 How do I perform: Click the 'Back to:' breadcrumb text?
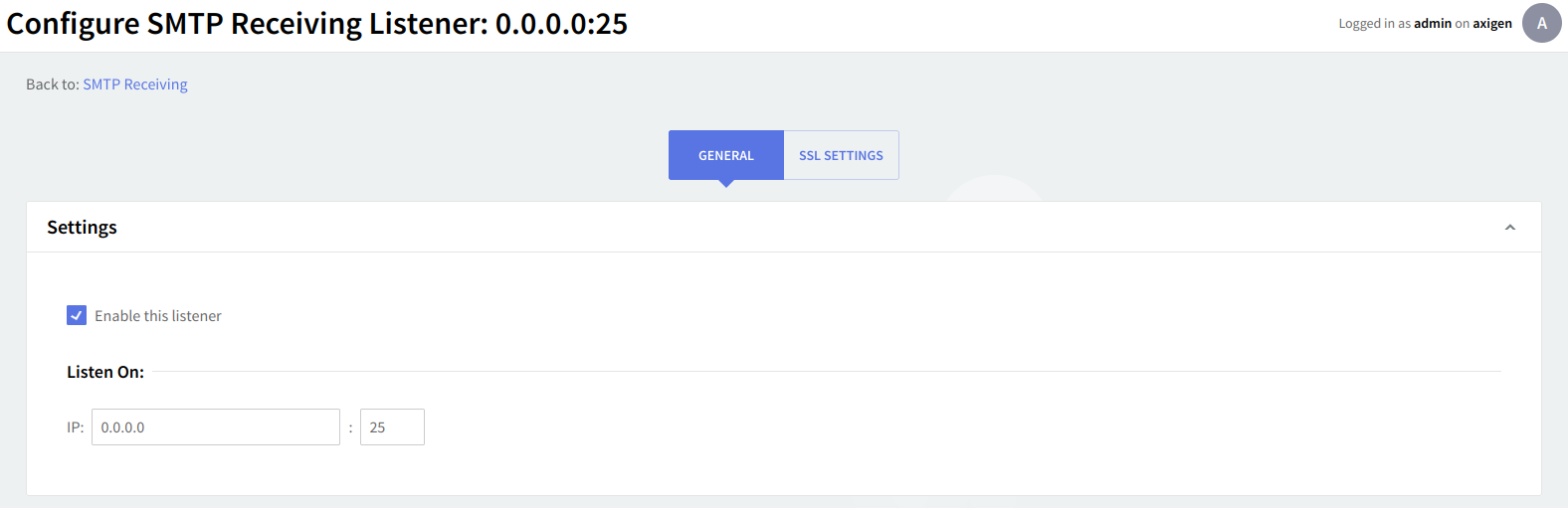pyautogui.click(x=52, y=85)
